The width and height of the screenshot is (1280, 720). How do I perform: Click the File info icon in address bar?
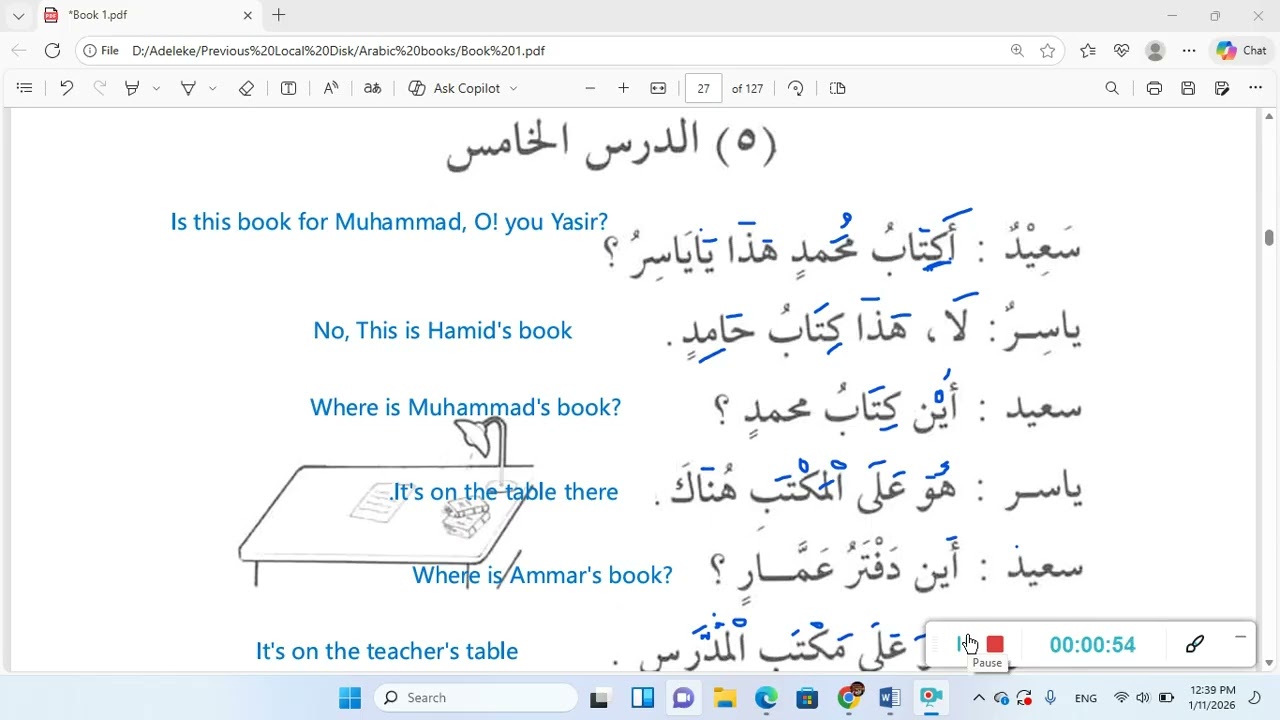pos(101,50)
